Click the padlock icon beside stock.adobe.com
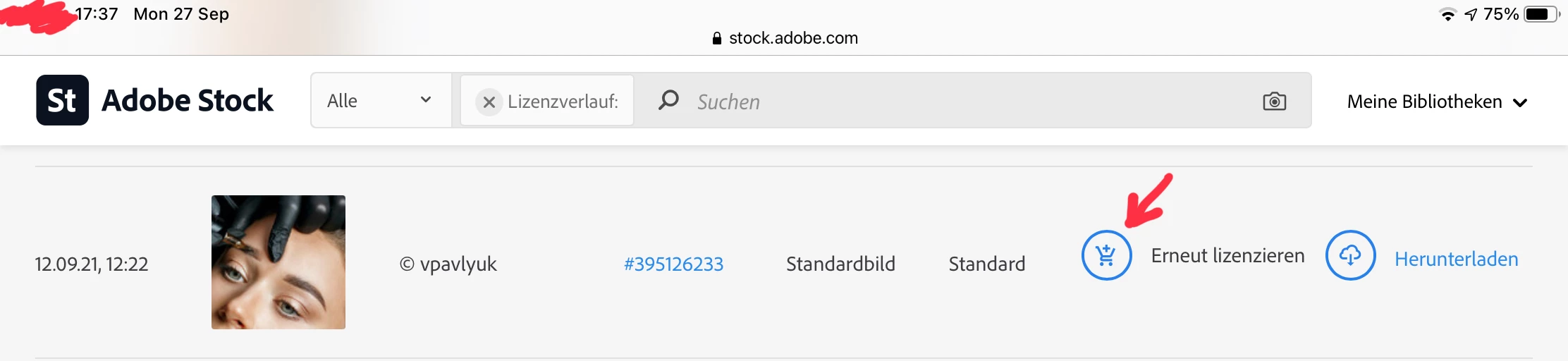The height and width of the screenshot is (361, 1568). 717,38
